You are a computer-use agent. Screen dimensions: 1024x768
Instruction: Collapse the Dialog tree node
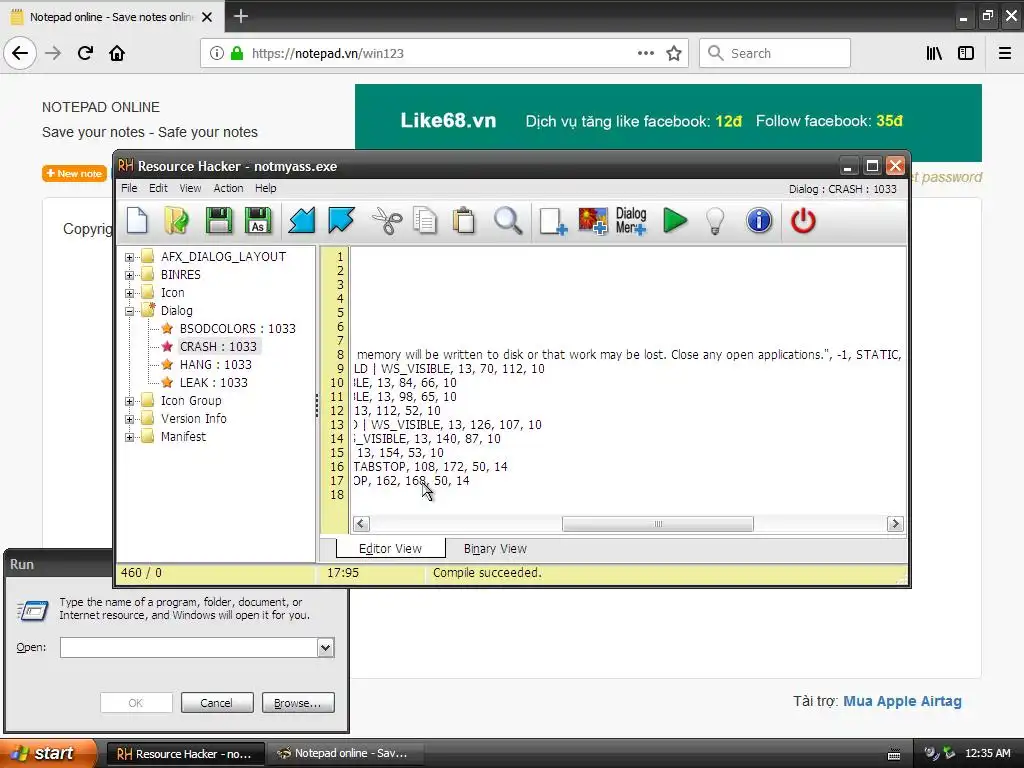point(129,312)
